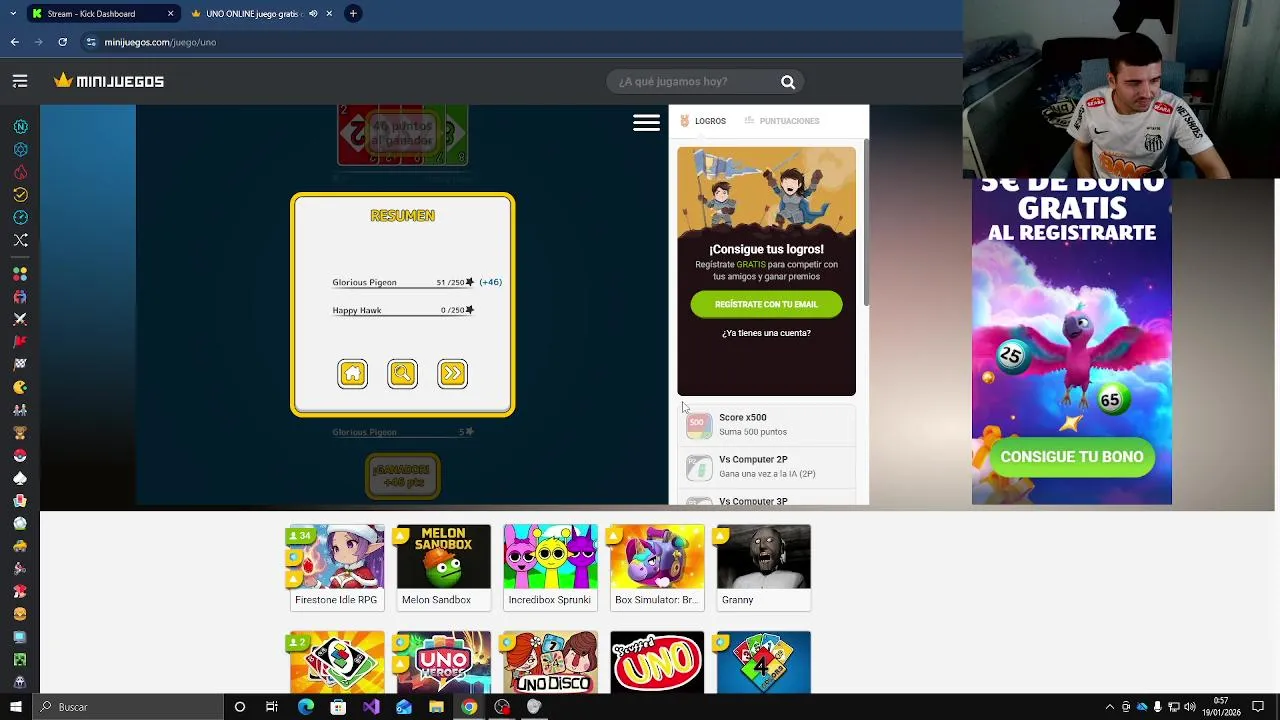The height and width of the screenshot is (720, 1280).
Task: Click the flame popular games sidebar icon
Action: [20, 172]
